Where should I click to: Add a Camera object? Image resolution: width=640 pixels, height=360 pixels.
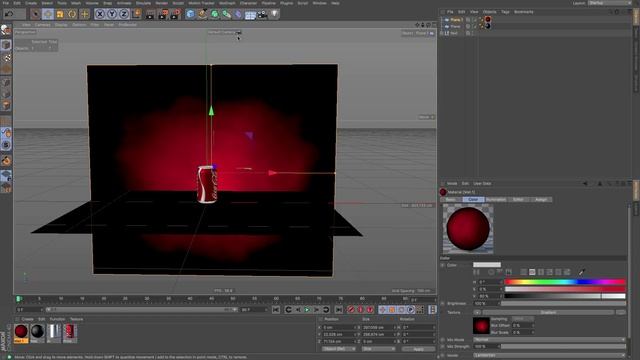(262, 15)
